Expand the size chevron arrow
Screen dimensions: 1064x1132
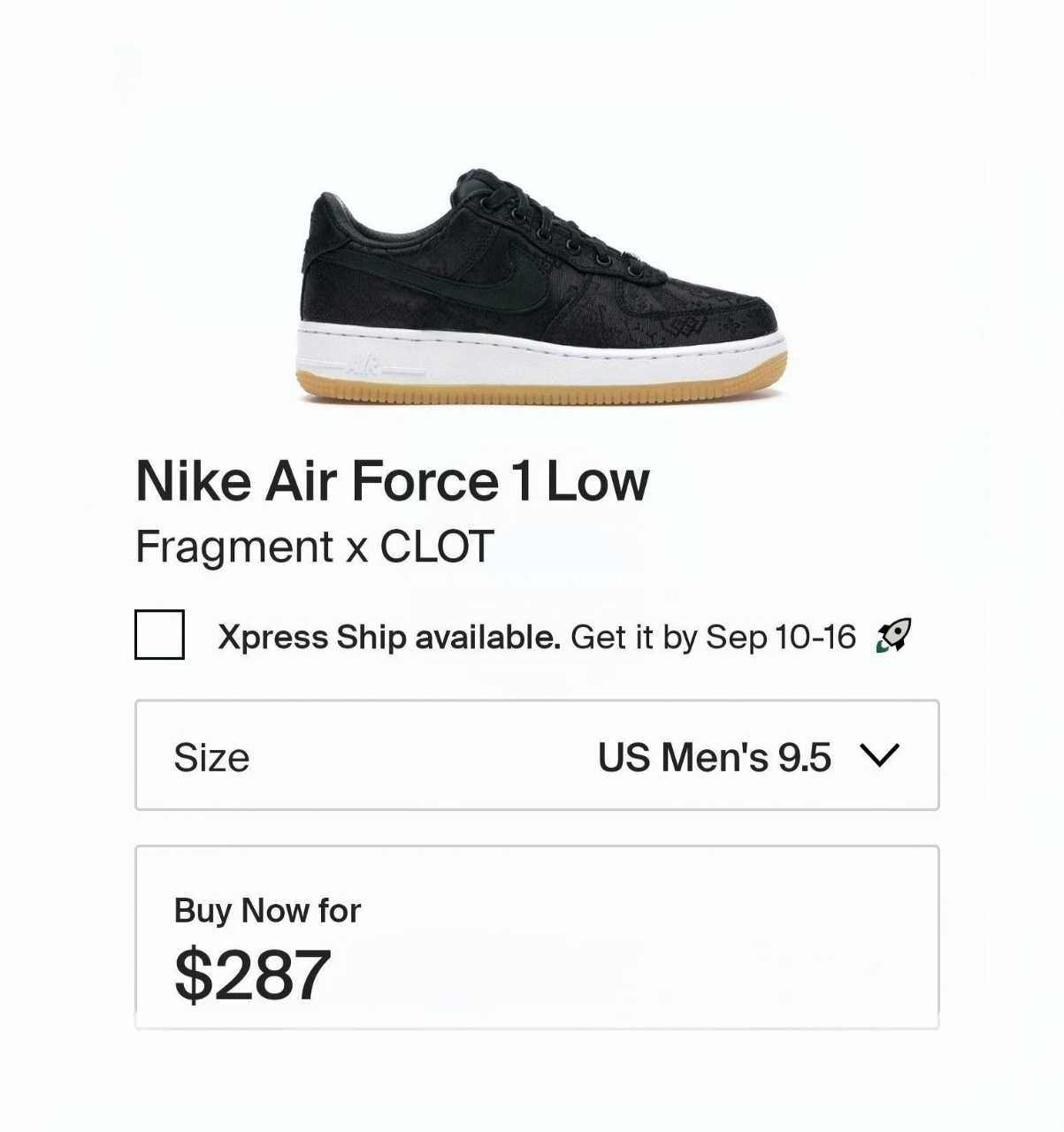tap(879, 756)
